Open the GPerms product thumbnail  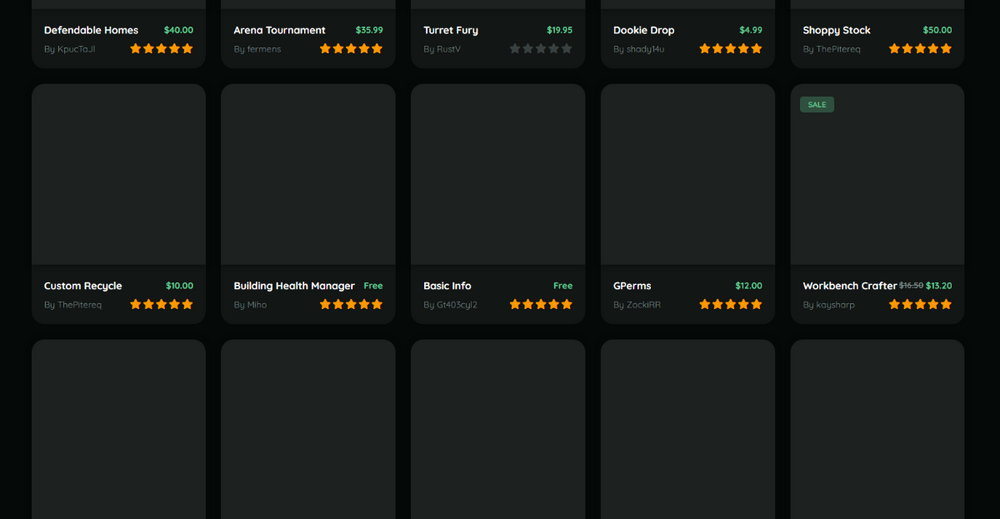click(688, 174)
